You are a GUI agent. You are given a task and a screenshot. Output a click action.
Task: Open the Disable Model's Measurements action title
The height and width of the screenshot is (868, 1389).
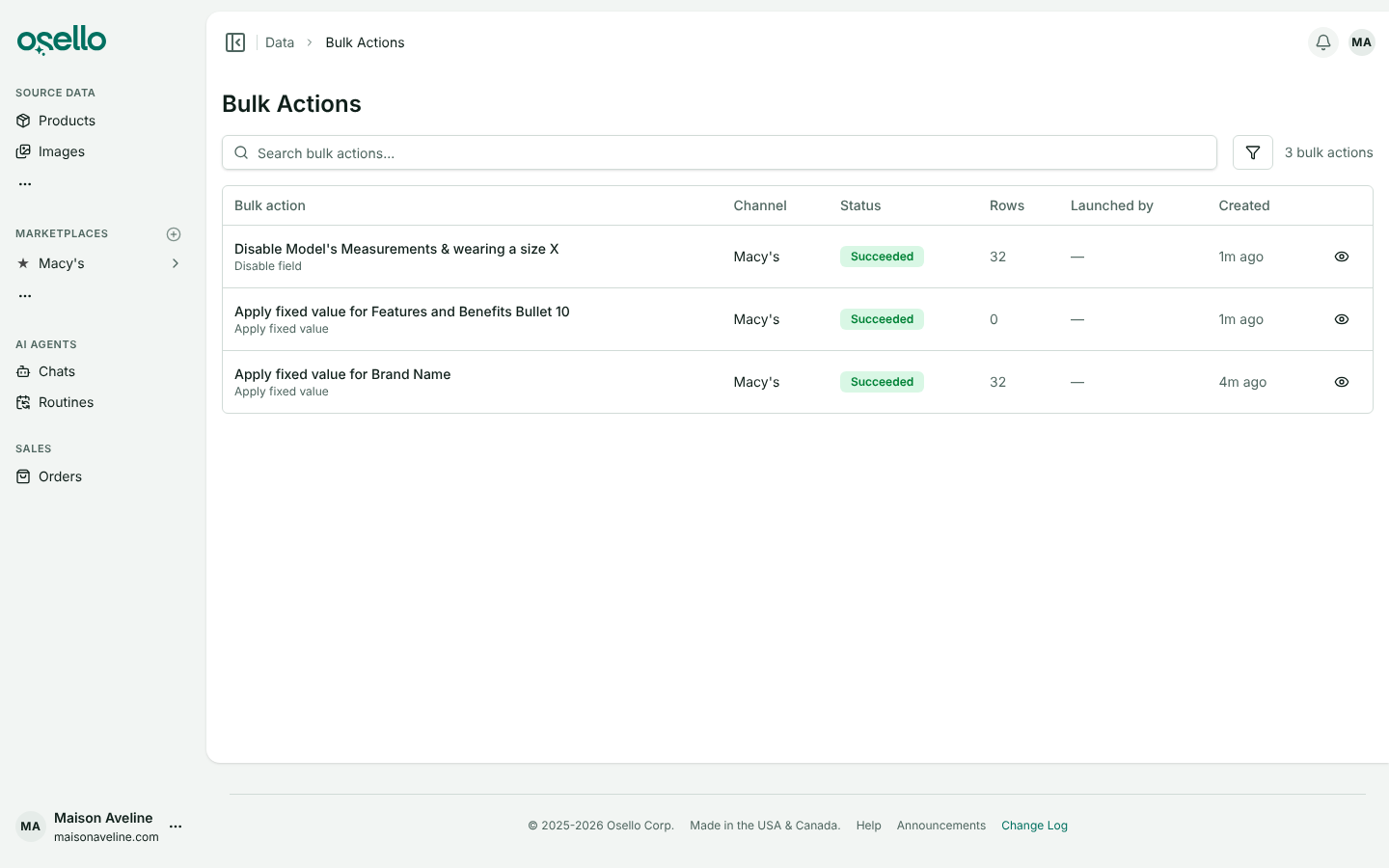(396, 249)
